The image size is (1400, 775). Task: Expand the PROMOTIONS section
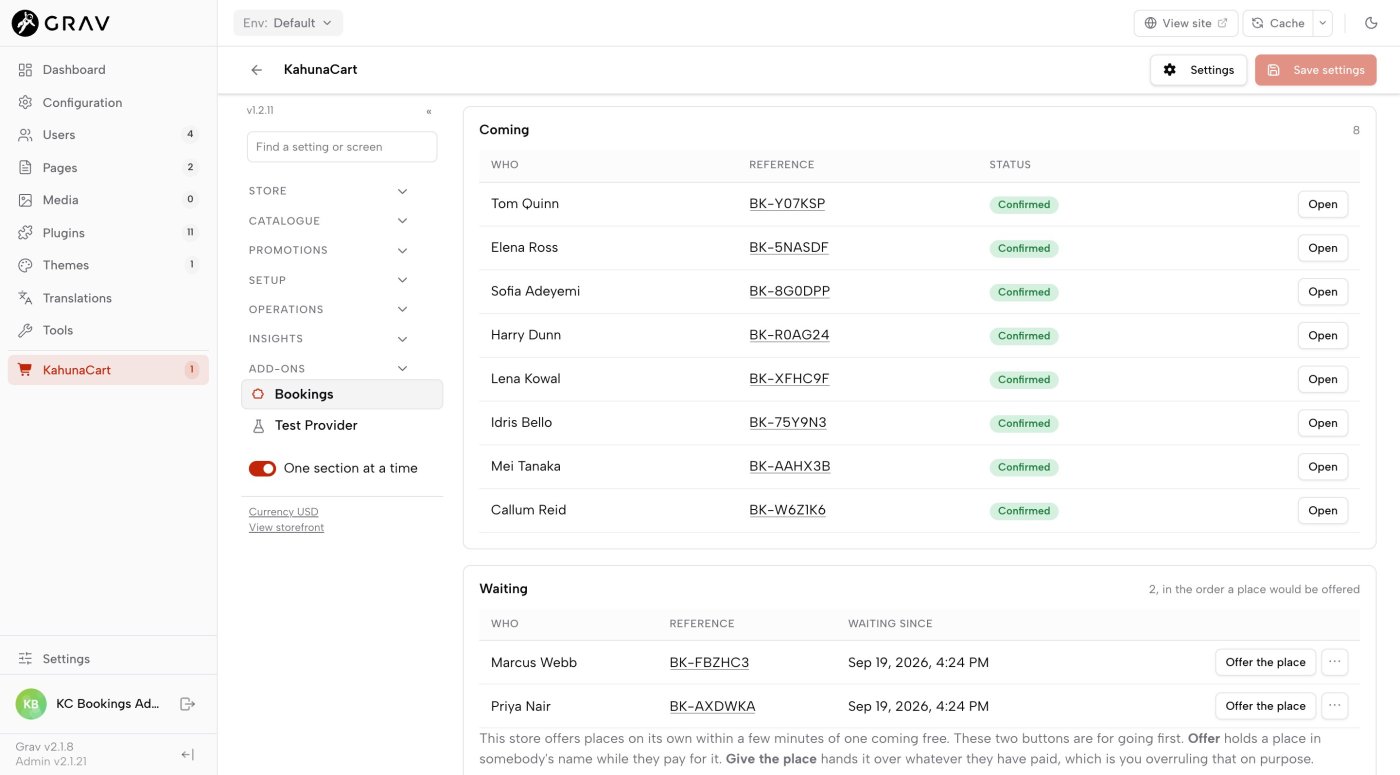click(x=329, y=250)
